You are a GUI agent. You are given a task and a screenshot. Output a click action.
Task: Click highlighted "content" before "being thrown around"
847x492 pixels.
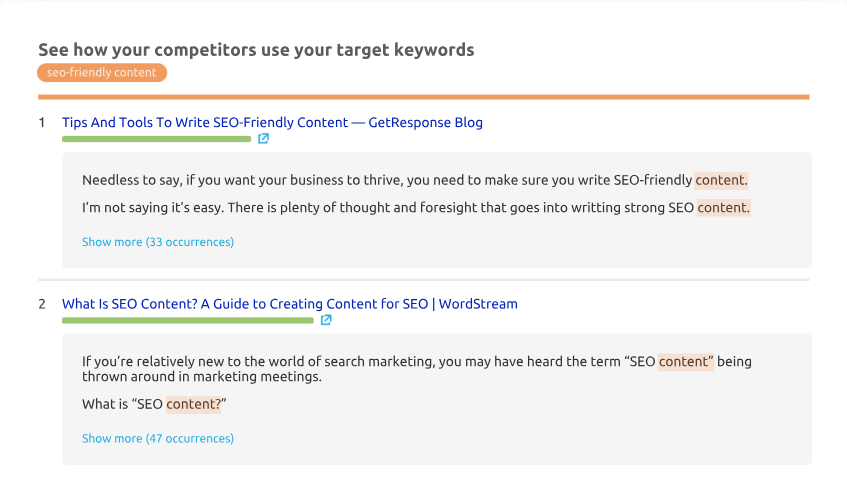click(x=685, y=362)
